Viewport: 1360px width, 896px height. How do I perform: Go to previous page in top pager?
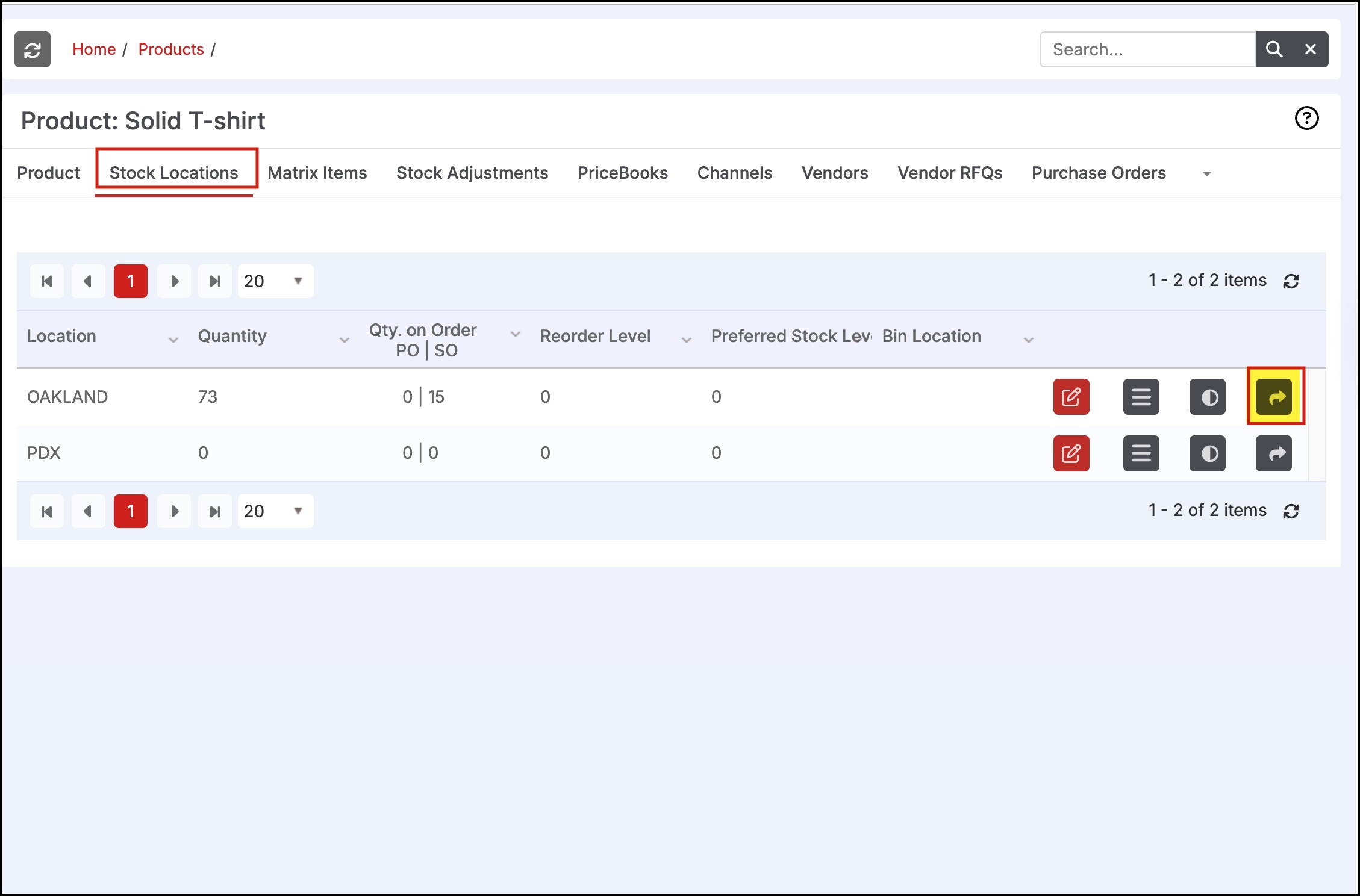[88, 281]
